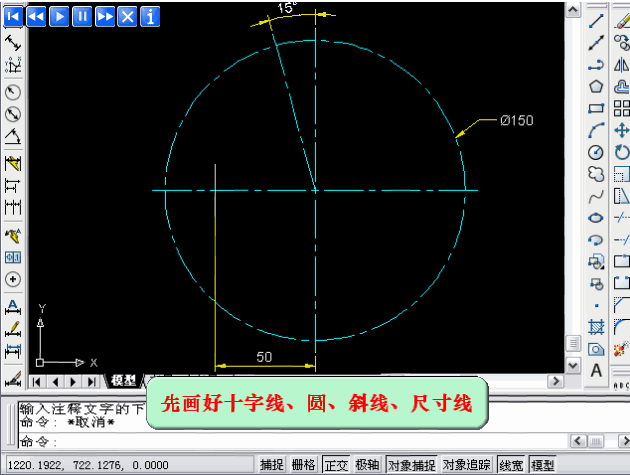Click the rewind playback button
This screenshot has width=630, height=475.
click(x=36, y=17)
